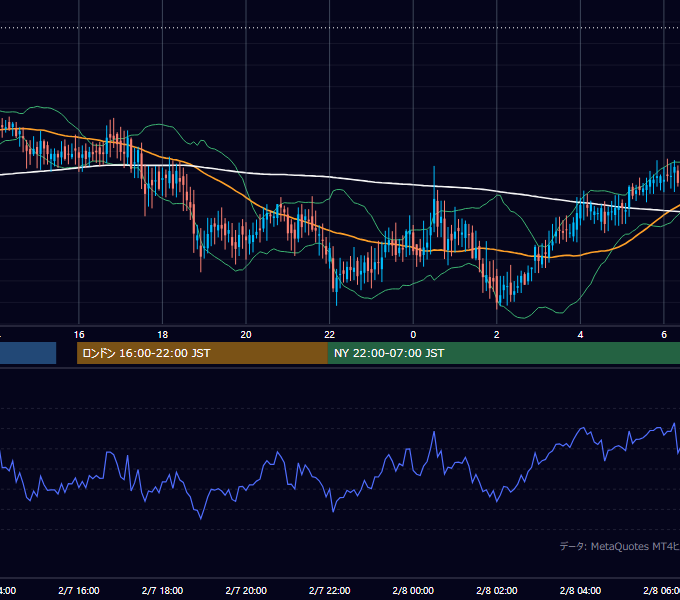Click the "20" hour axis label
The image size is (680, 600).
click(x=246, y=335)
